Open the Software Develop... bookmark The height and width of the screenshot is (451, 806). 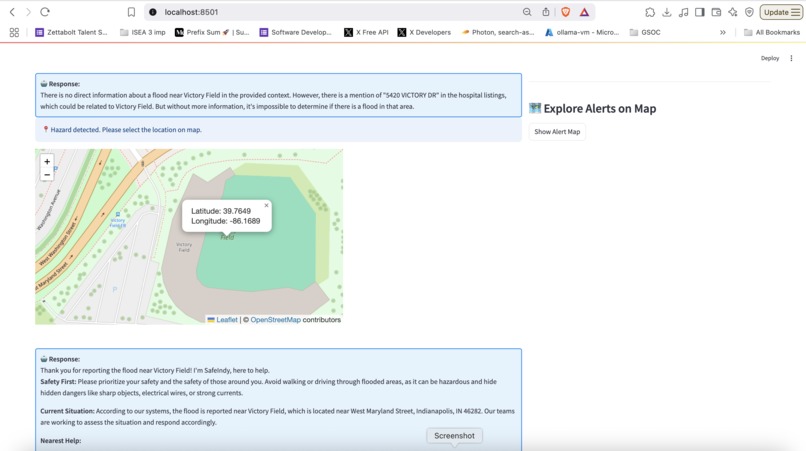pos(296,32)
